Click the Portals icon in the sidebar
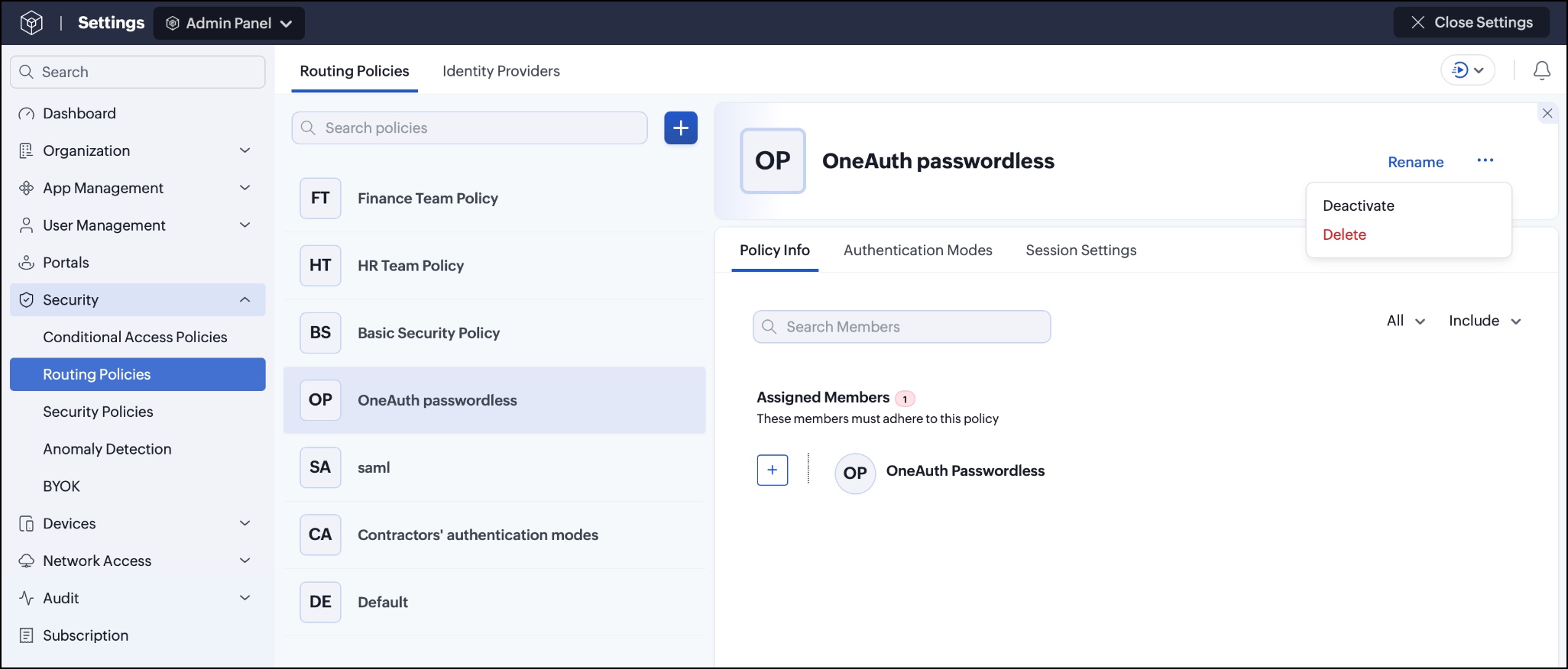Image resolution: width=1568 pixels, height=669 pixels. click(x=27, y=263)
